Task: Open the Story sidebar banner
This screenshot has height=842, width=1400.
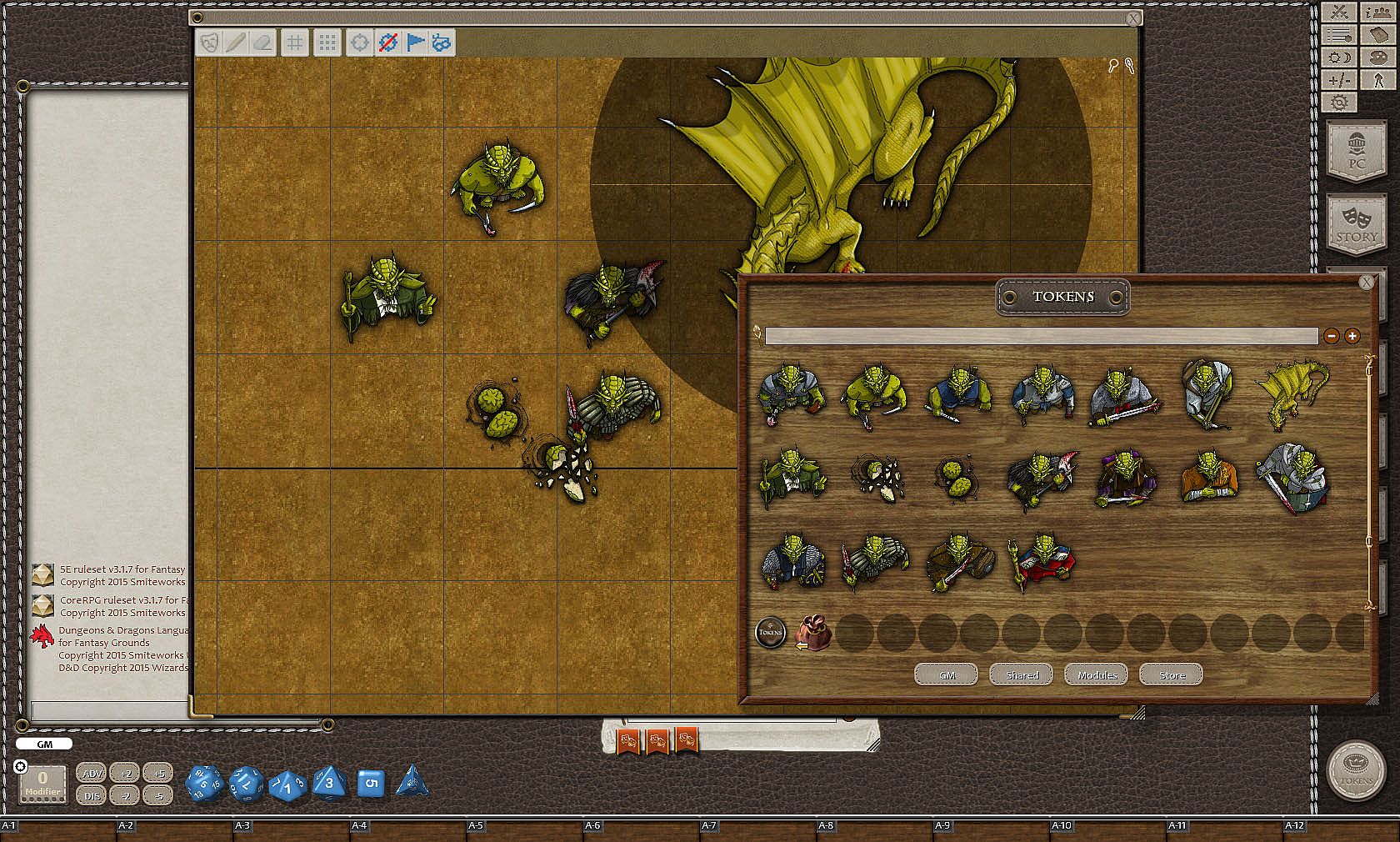Action: [1357, 223]
